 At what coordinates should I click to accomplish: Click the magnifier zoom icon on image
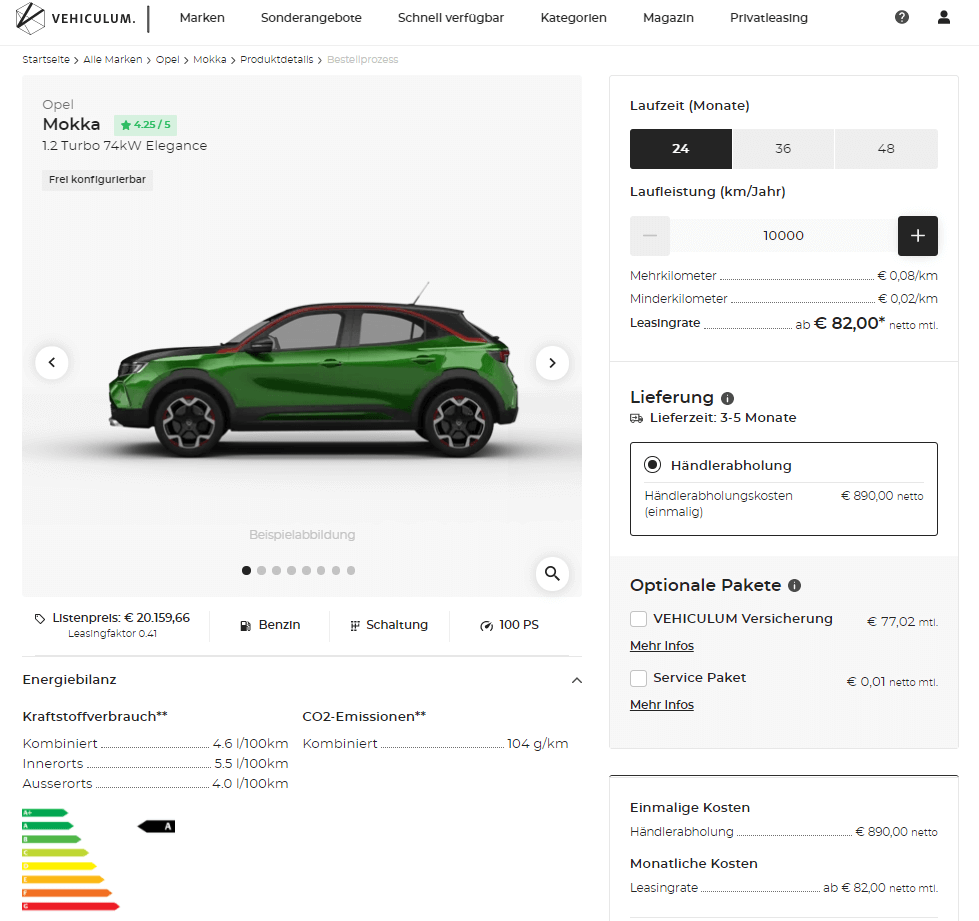[x=552, y=573]
